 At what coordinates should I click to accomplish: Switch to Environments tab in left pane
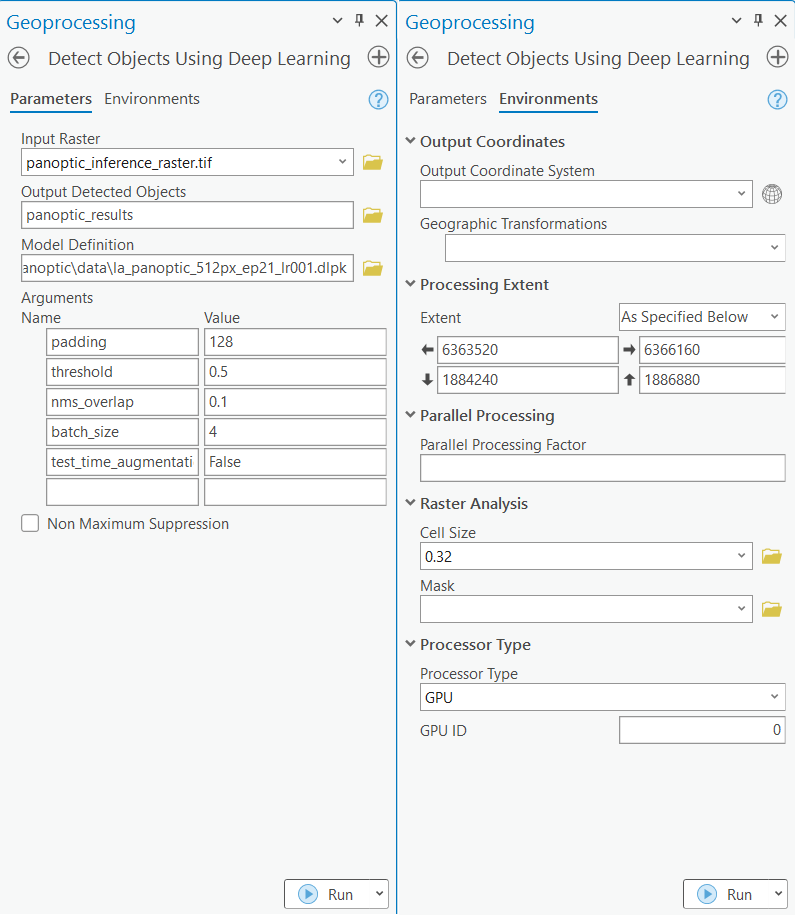coord(152,99)
